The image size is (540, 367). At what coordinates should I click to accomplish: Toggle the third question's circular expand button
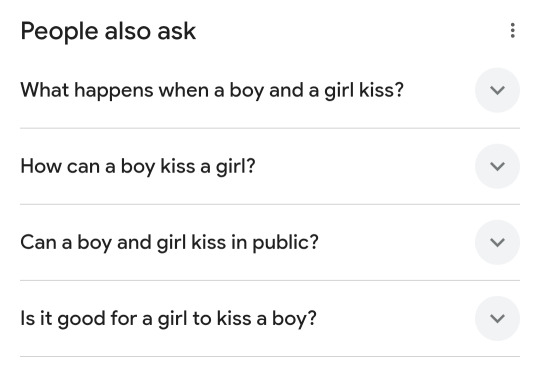[497, 242]
